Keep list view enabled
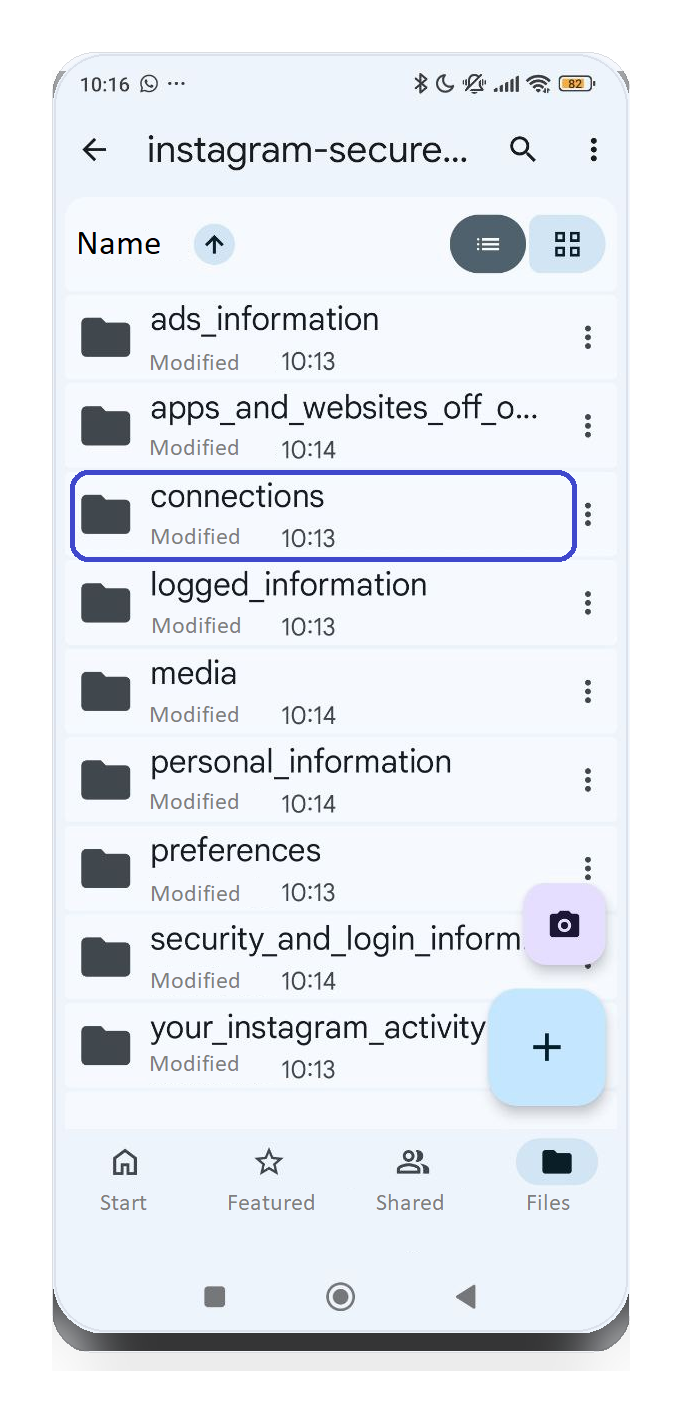The width and height of the screenshot is (682, 1423). click(x=488, y=244)
